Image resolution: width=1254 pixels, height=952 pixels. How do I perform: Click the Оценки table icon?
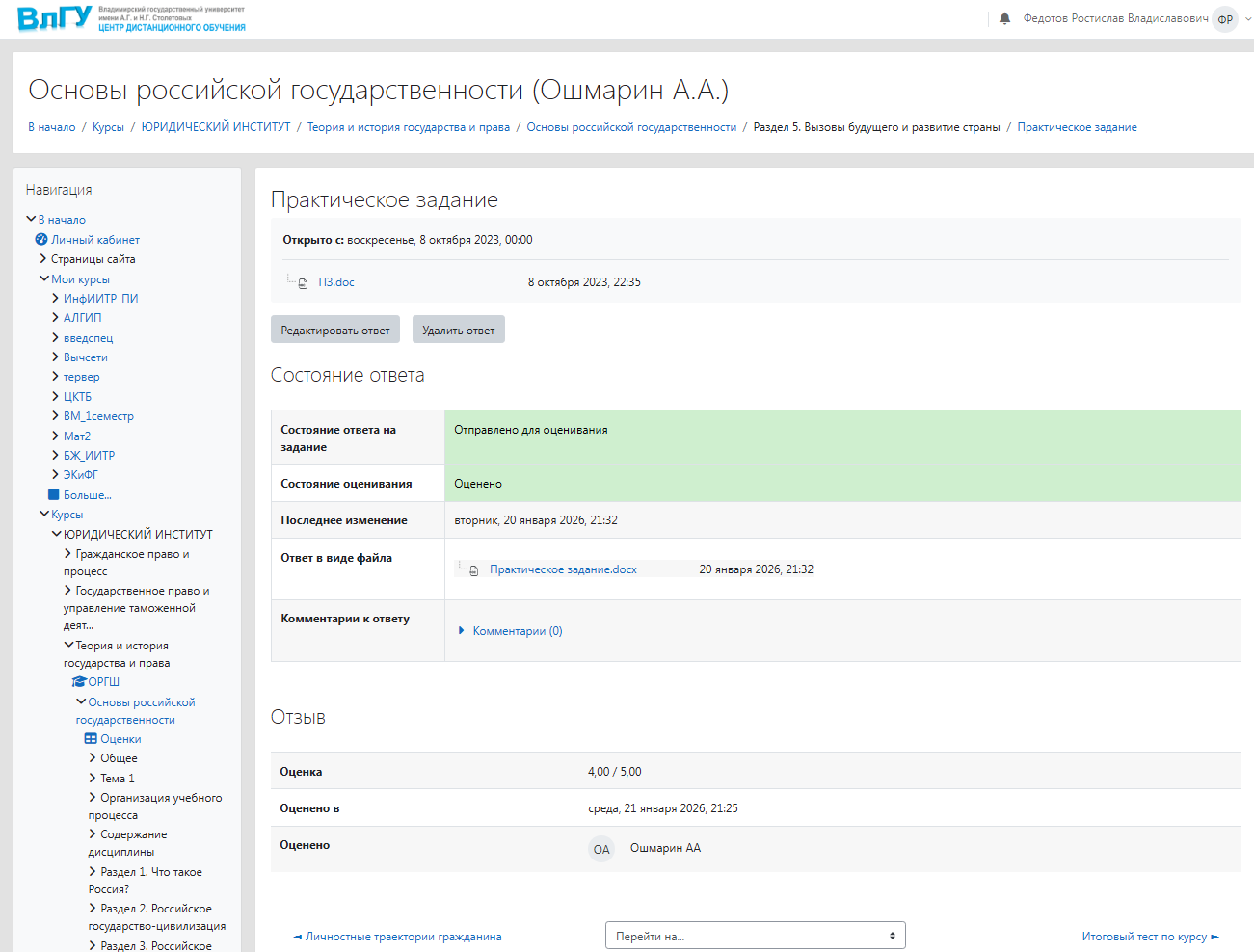(x=91, y=739)
